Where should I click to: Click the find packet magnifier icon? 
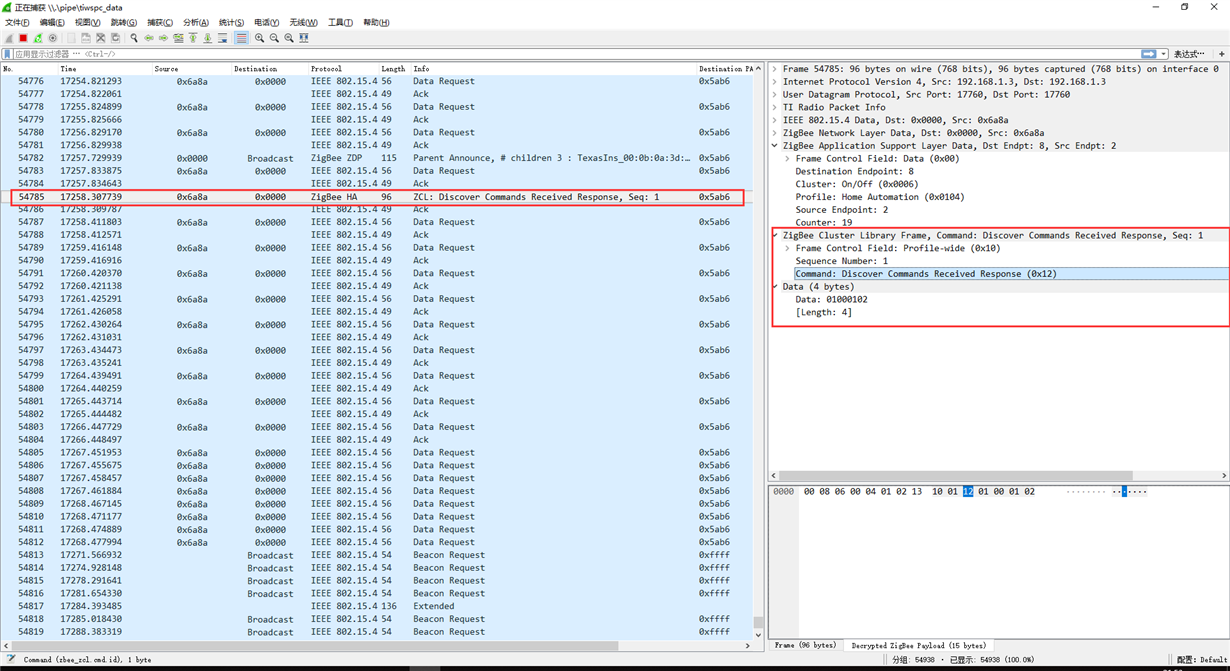pyautogui.click(x=134, y=38)
